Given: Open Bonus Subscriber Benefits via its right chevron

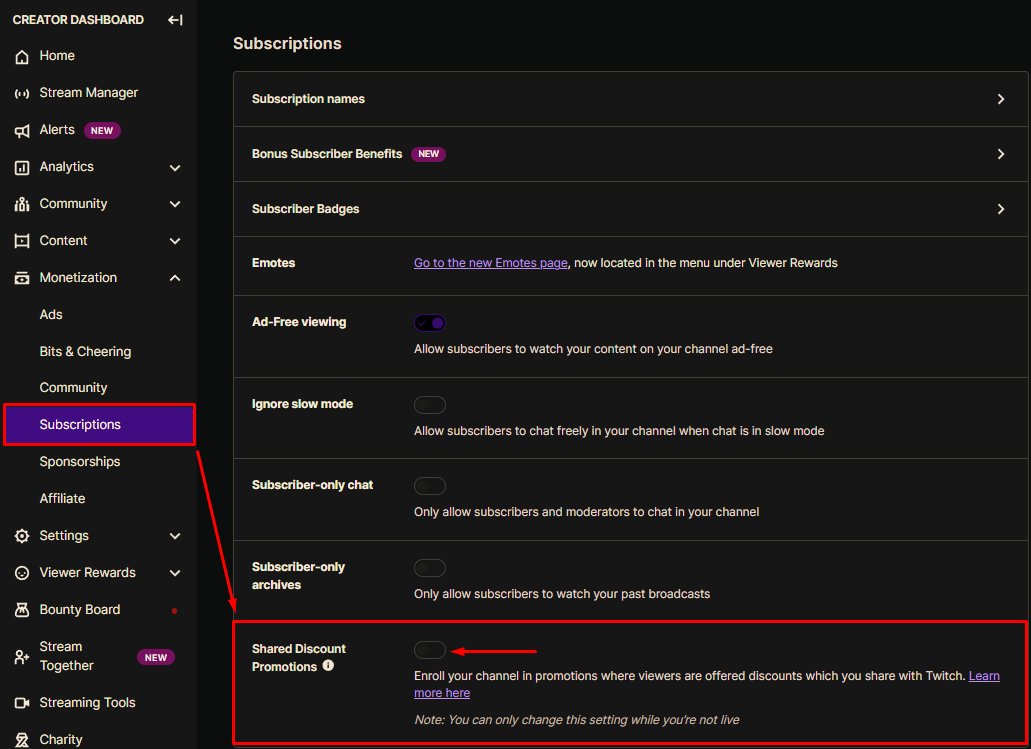Looking at the screenshot, I should pos(1001,154).
